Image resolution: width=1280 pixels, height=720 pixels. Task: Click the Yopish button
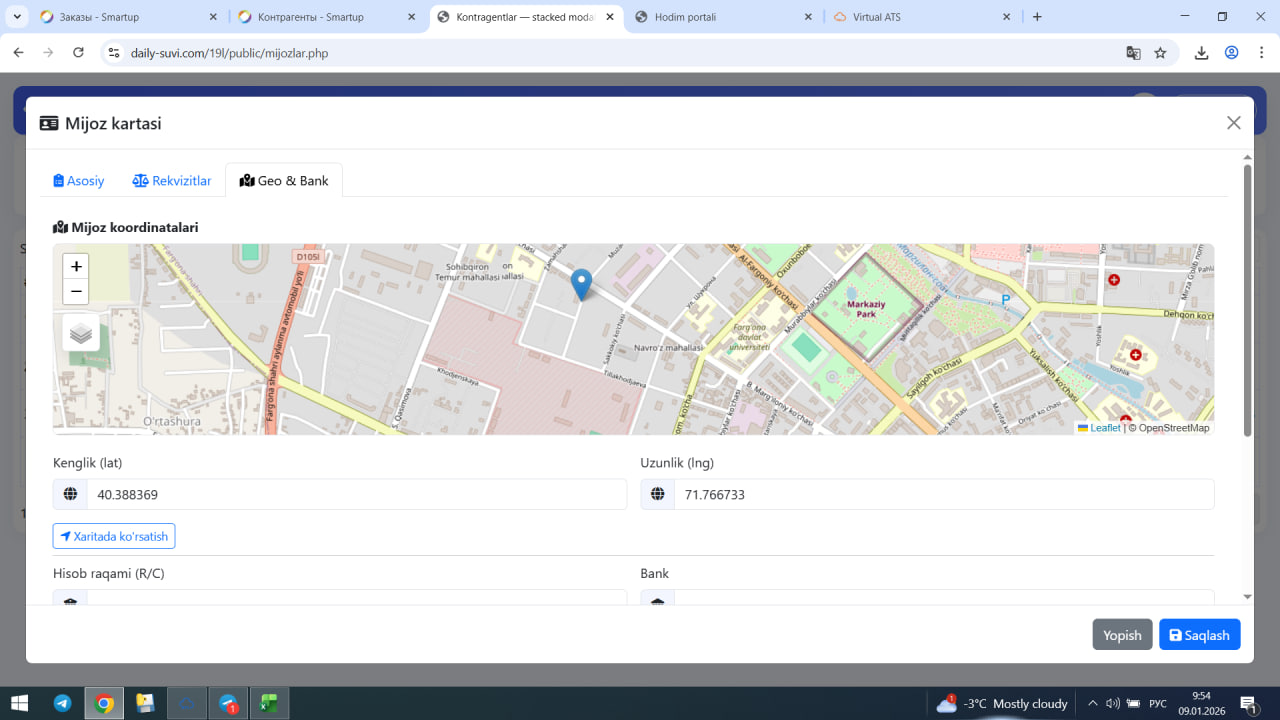(x=1122, y=635)
